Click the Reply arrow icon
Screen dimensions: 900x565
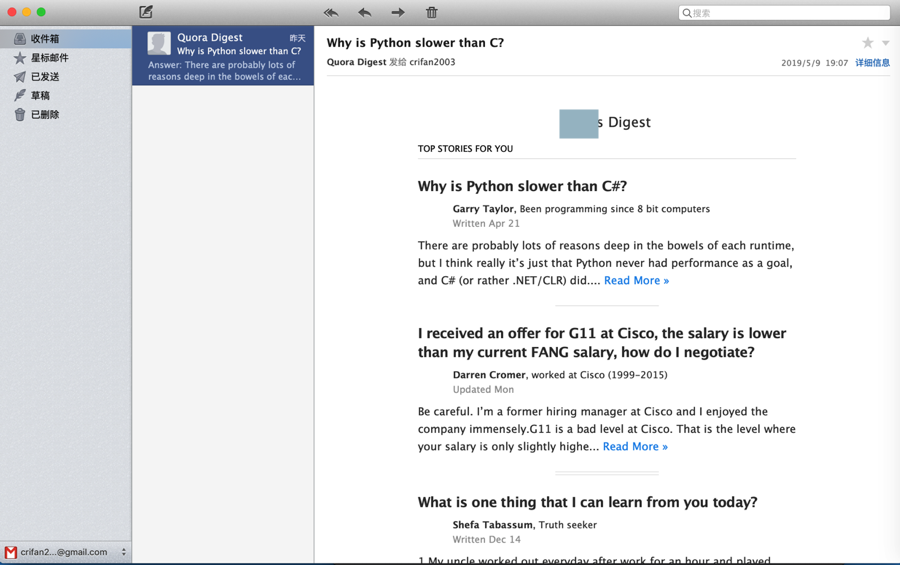tap(364, 12)
